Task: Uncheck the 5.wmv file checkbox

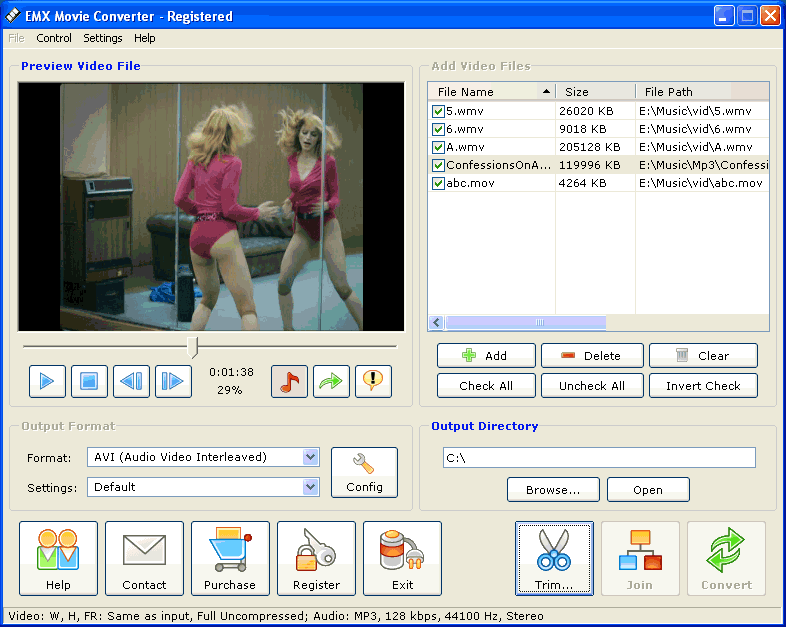Action: click(x=438, y=111)
